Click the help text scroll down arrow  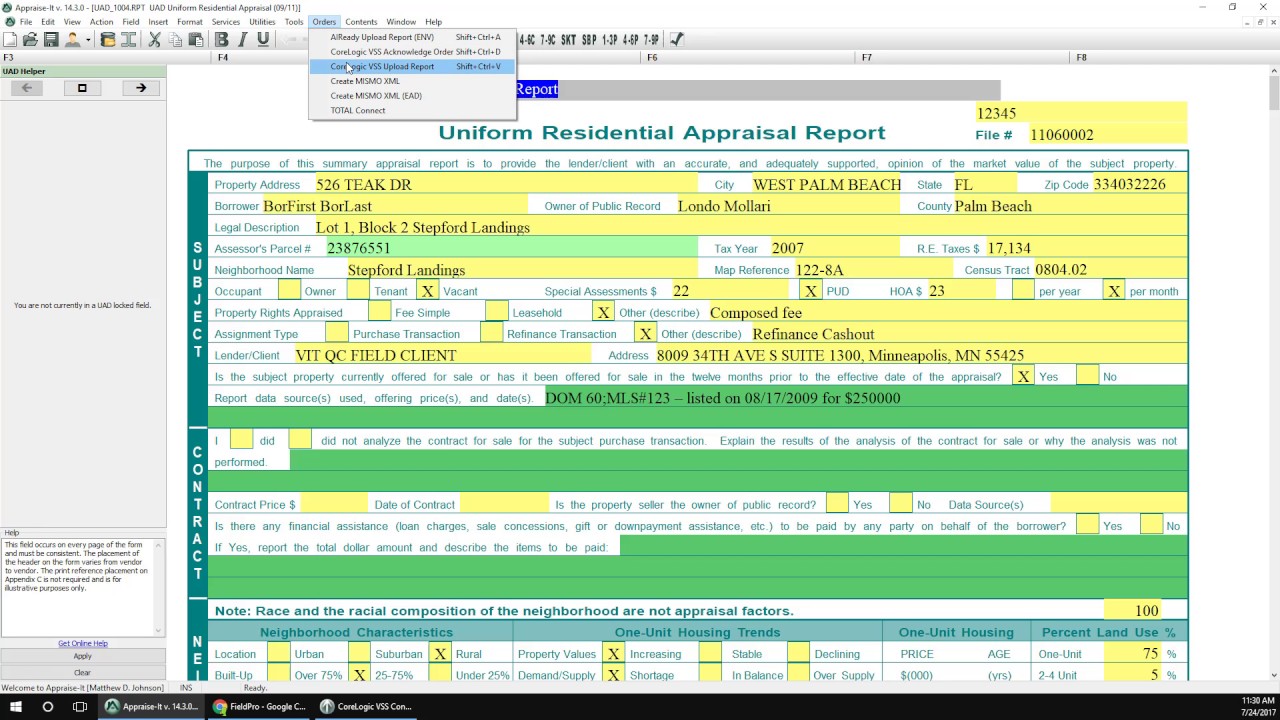point(157,631)
